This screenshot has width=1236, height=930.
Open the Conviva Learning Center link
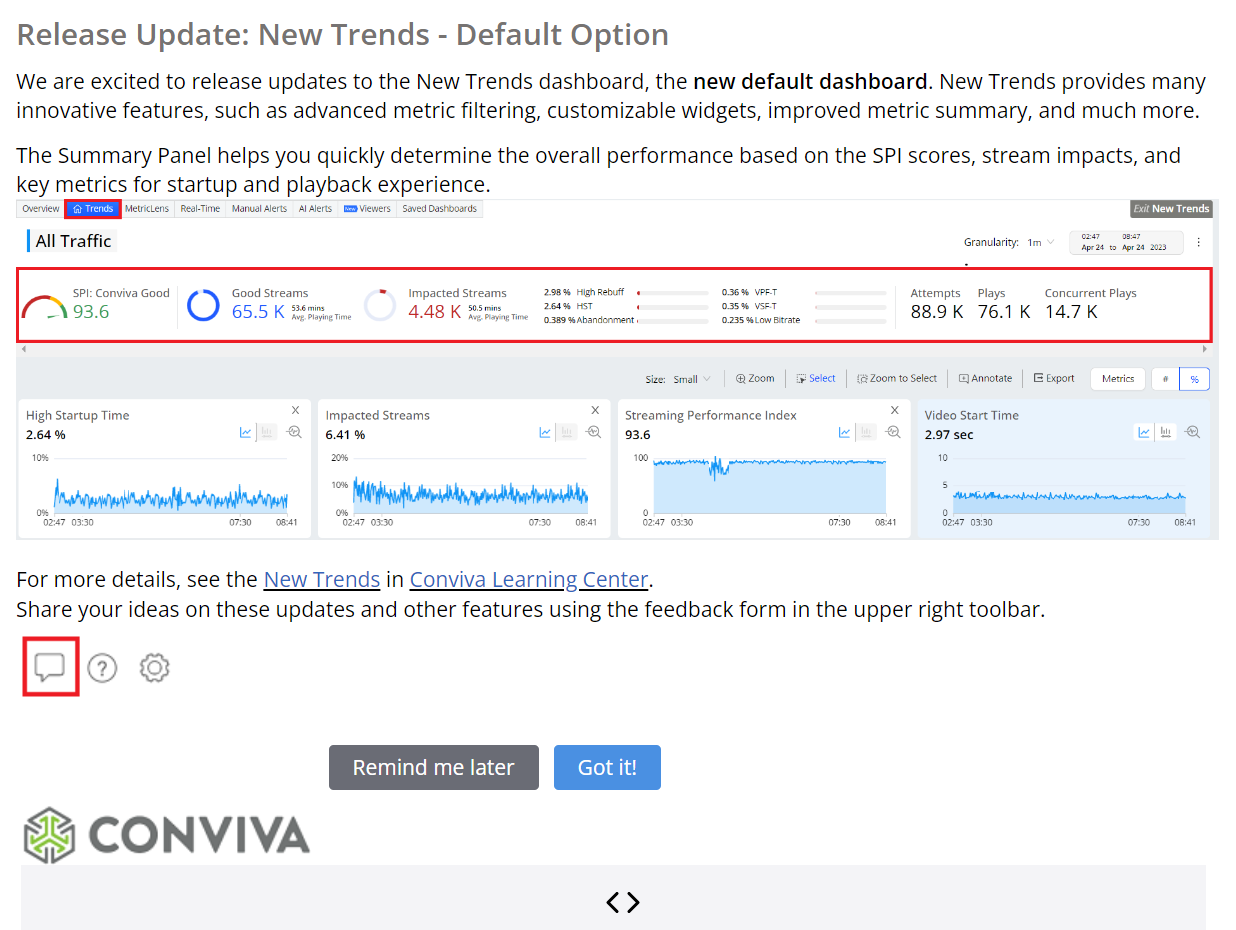(529, 580)
